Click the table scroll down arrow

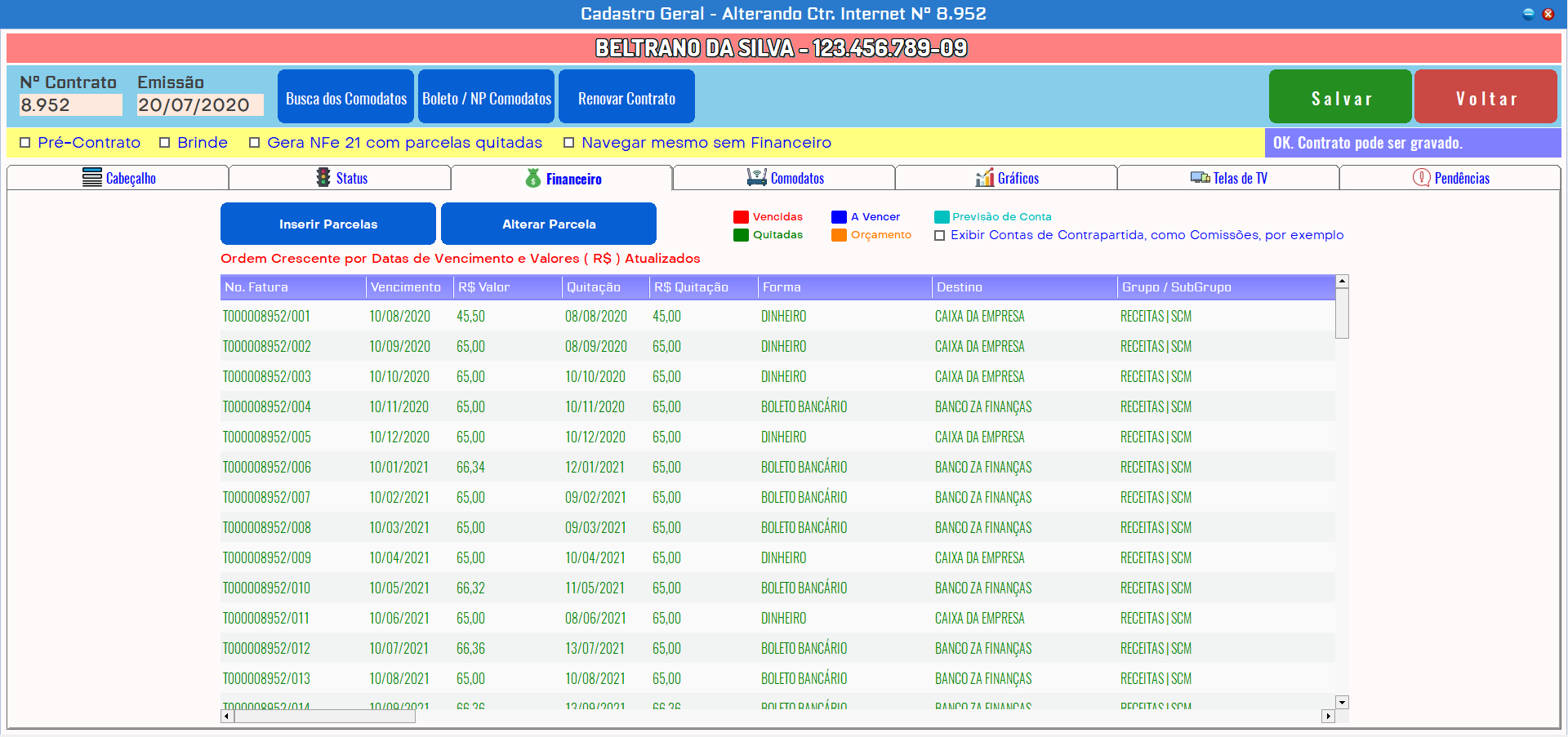1342,703
